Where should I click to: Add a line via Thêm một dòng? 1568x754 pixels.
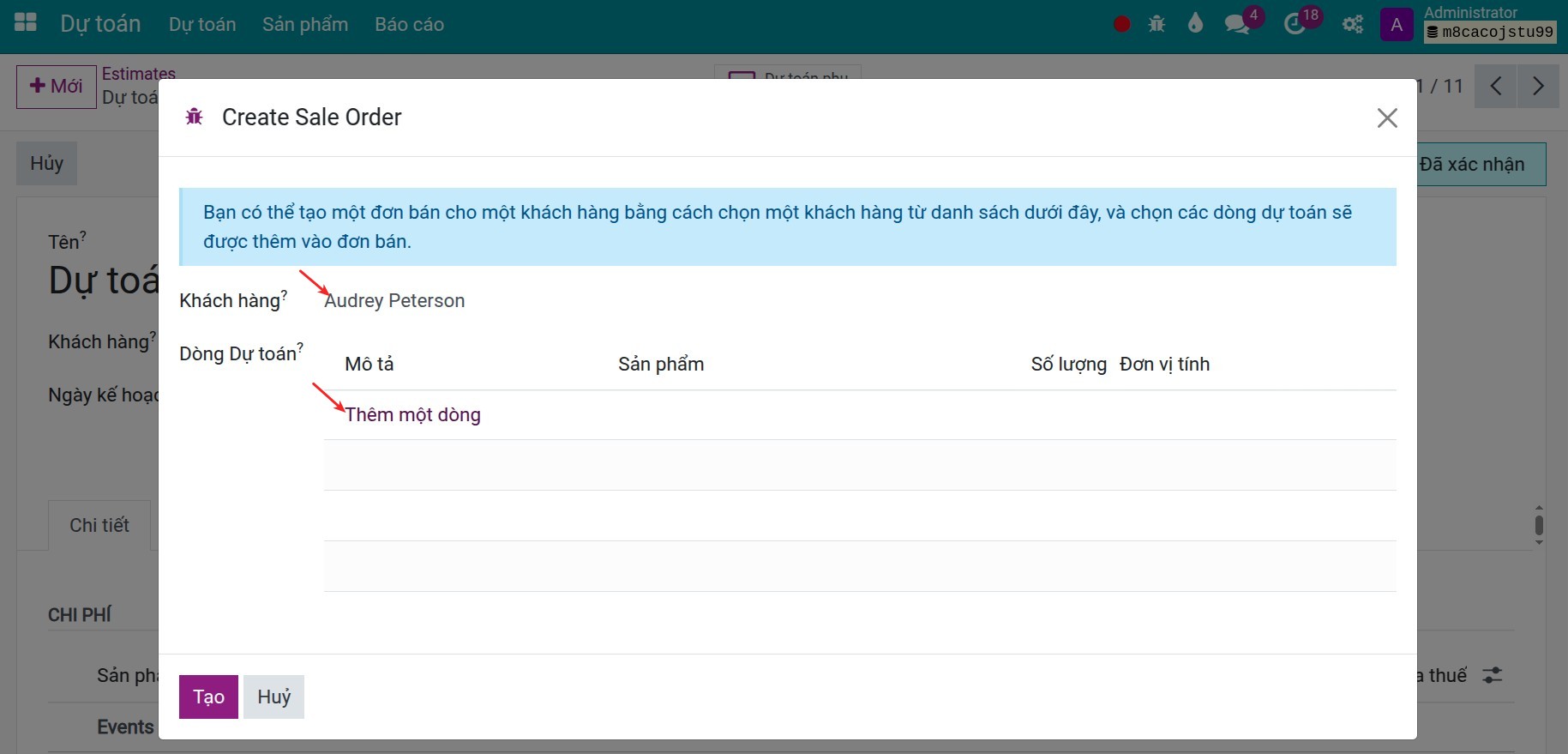(x=412, y=415)
